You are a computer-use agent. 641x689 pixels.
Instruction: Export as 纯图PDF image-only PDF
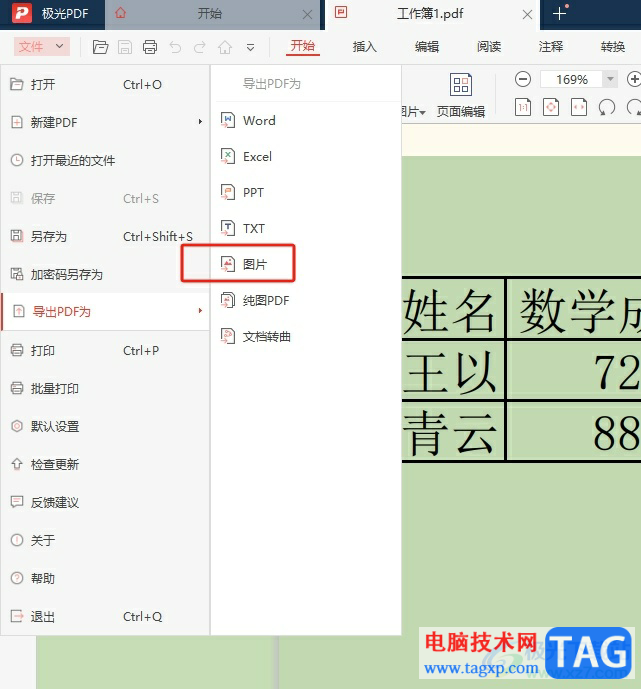pyautogui.click(x=306, y=301)
